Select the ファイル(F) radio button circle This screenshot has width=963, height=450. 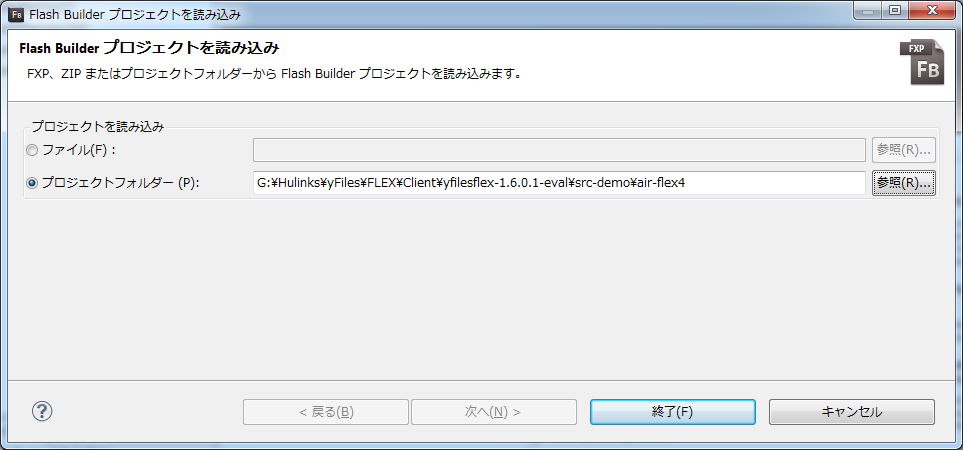coord(32,150)
